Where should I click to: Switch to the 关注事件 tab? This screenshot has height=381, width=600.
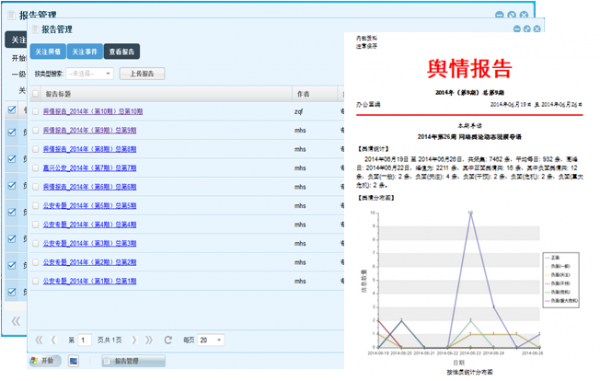click(85, 52)
